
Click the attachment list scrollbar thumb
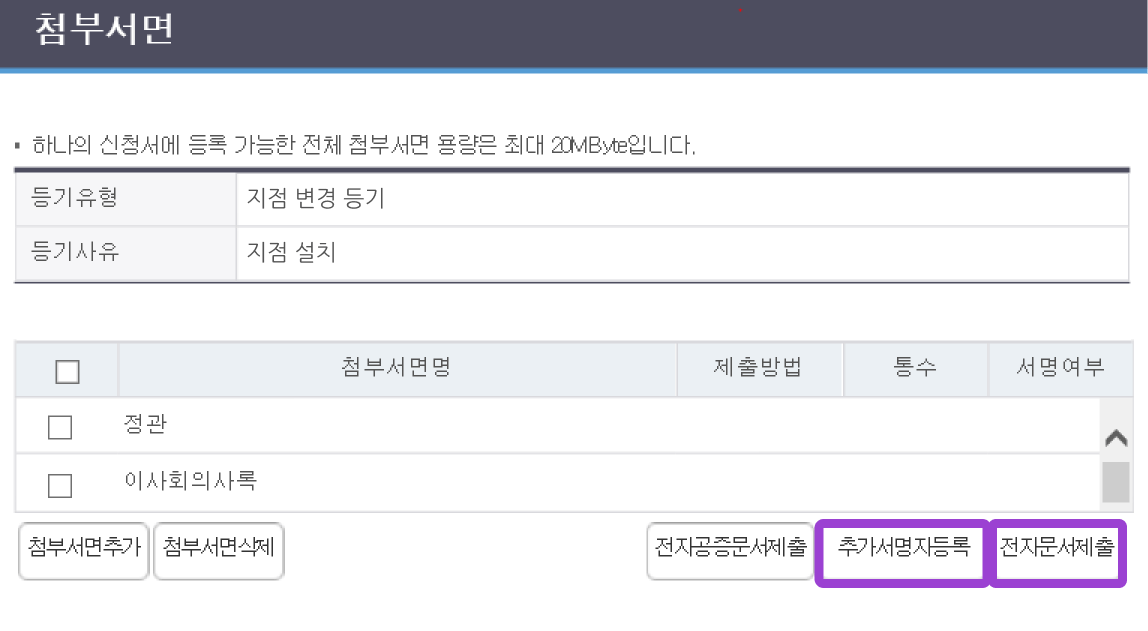pos(1115,481)
